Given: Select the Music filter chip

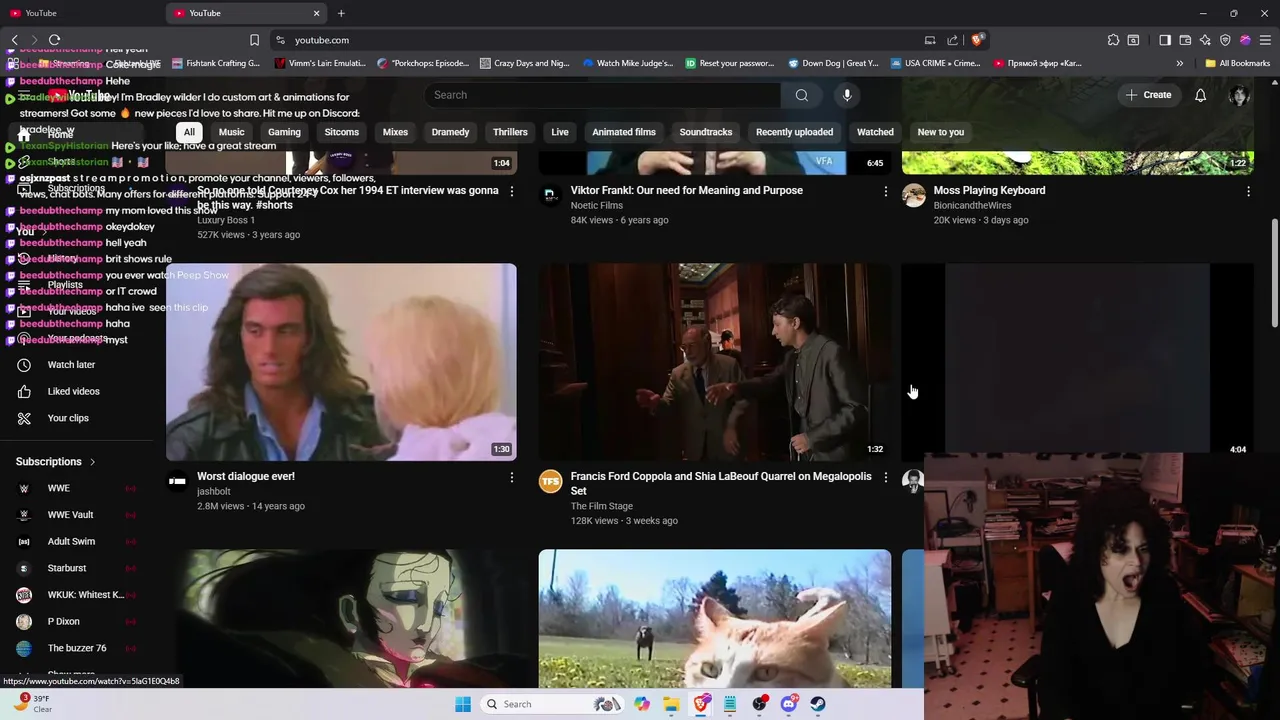Looking at the screenshot, I should pyautogui.click(x=231, y=132).
